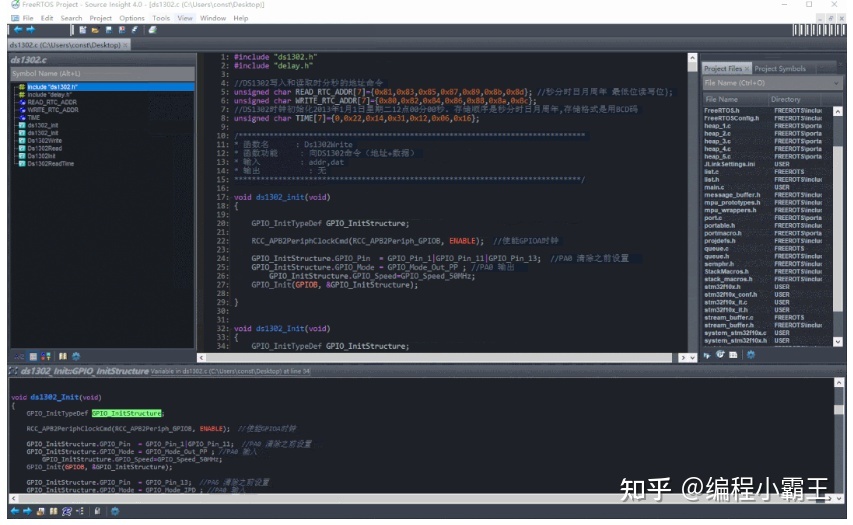
Task: Select the TIME symbol in the symbol list
Action: click(34, 118)
